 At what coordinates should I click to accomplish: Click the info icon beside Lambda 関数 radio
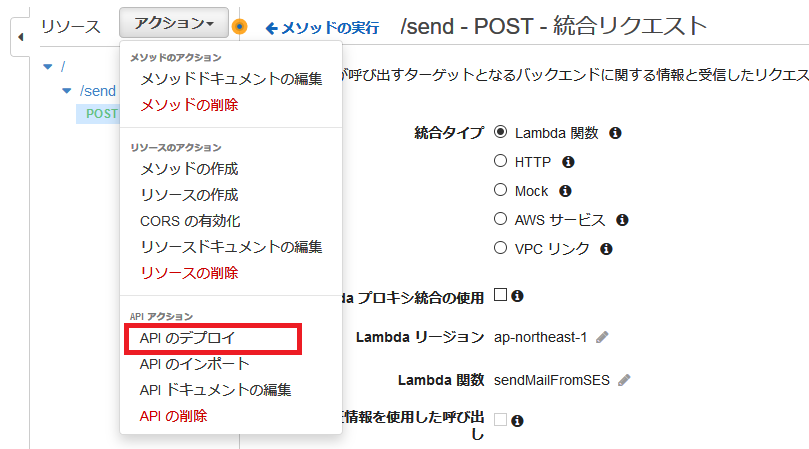pos(616,132)
